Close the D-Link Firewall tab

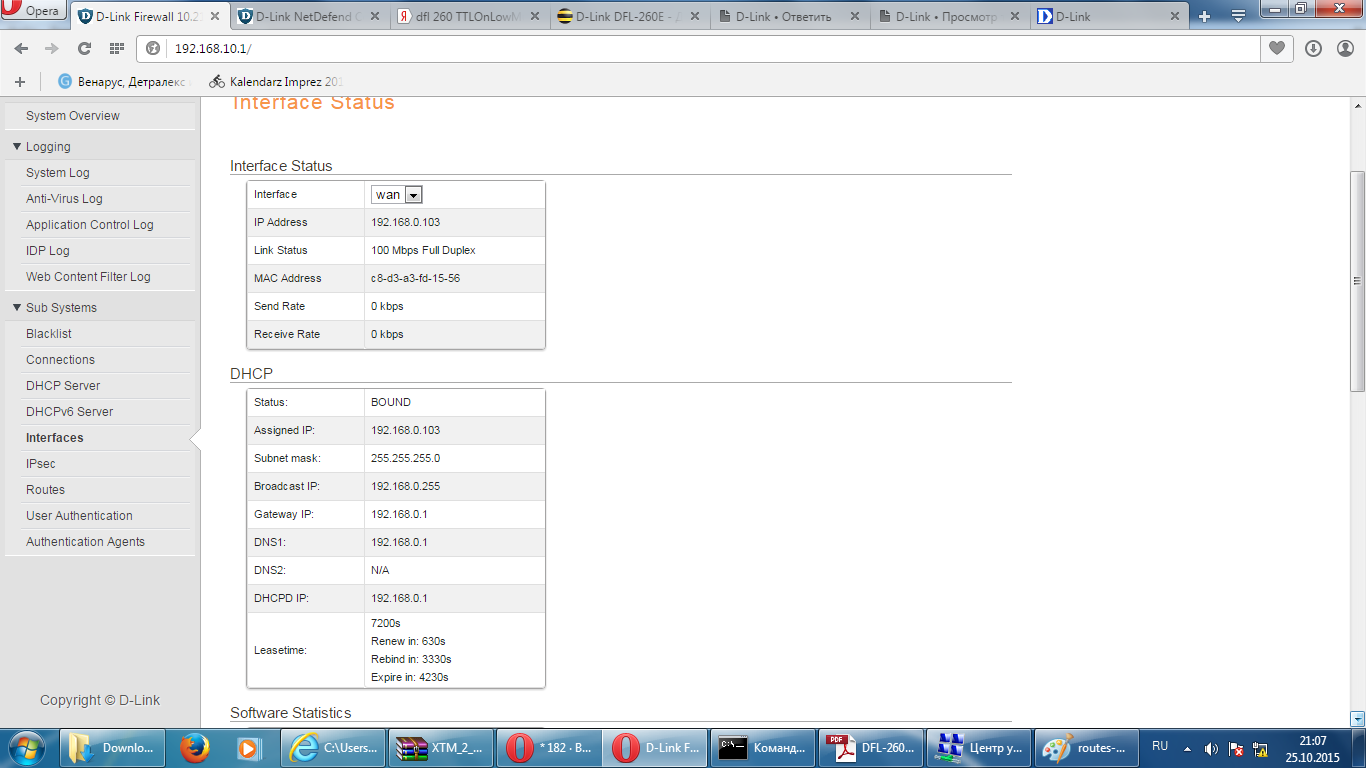[215, 17]
